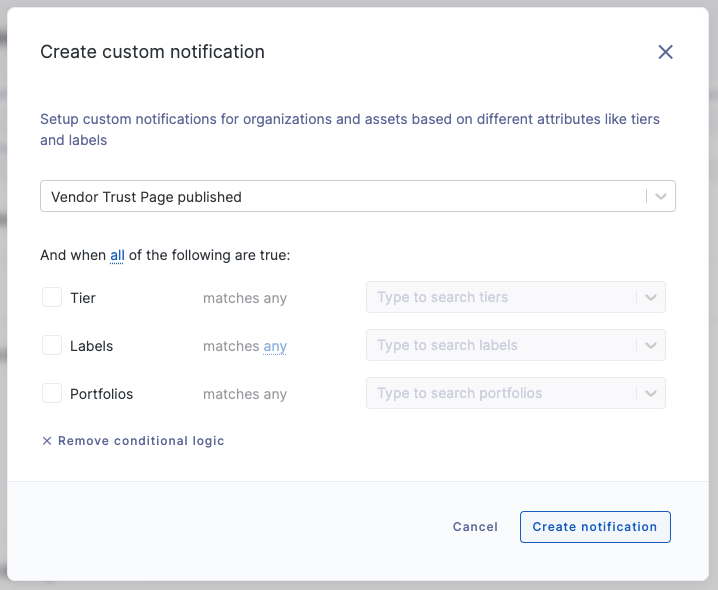Enable the Tier condition checkbox
This screenshot has width=718, height=590.
[52, 297]
